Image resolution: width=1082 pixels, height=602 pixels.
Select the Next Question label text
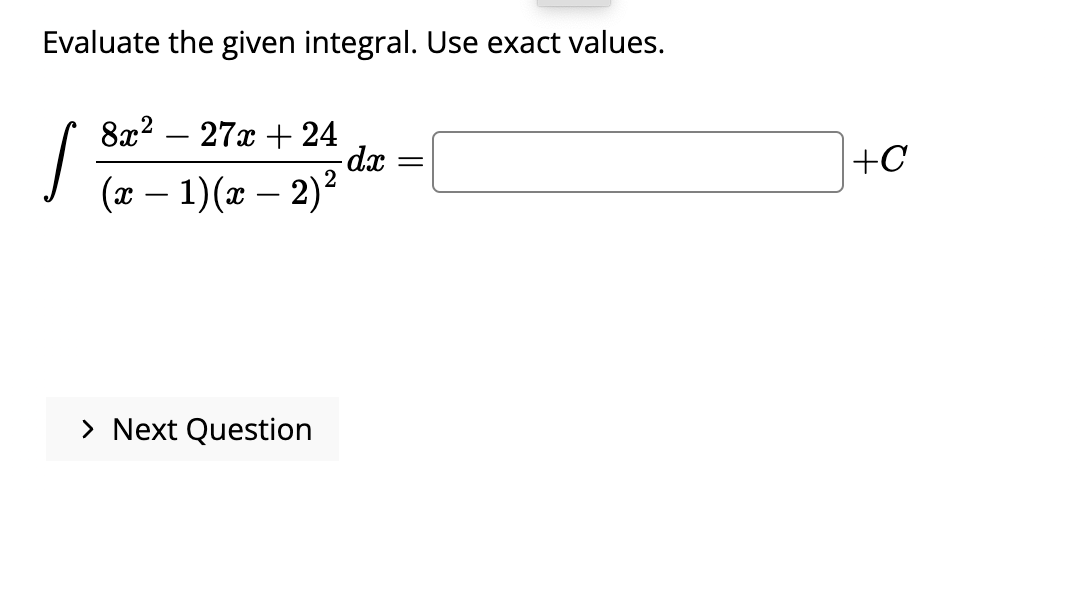[x=211, y=429]
